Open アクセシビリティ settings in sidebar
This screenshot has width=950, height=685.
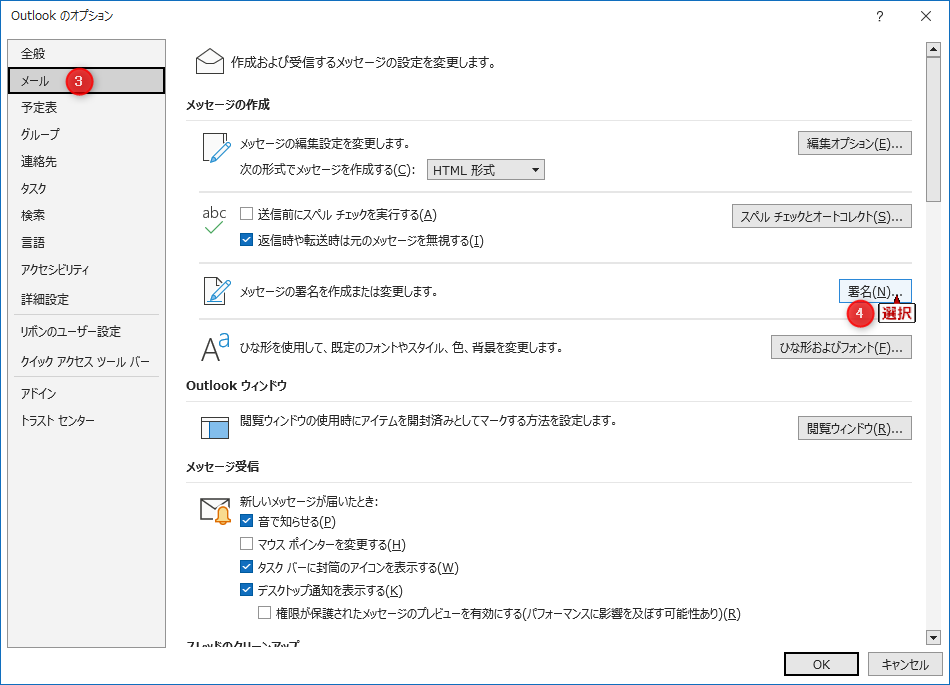click(x=86, y=270)
